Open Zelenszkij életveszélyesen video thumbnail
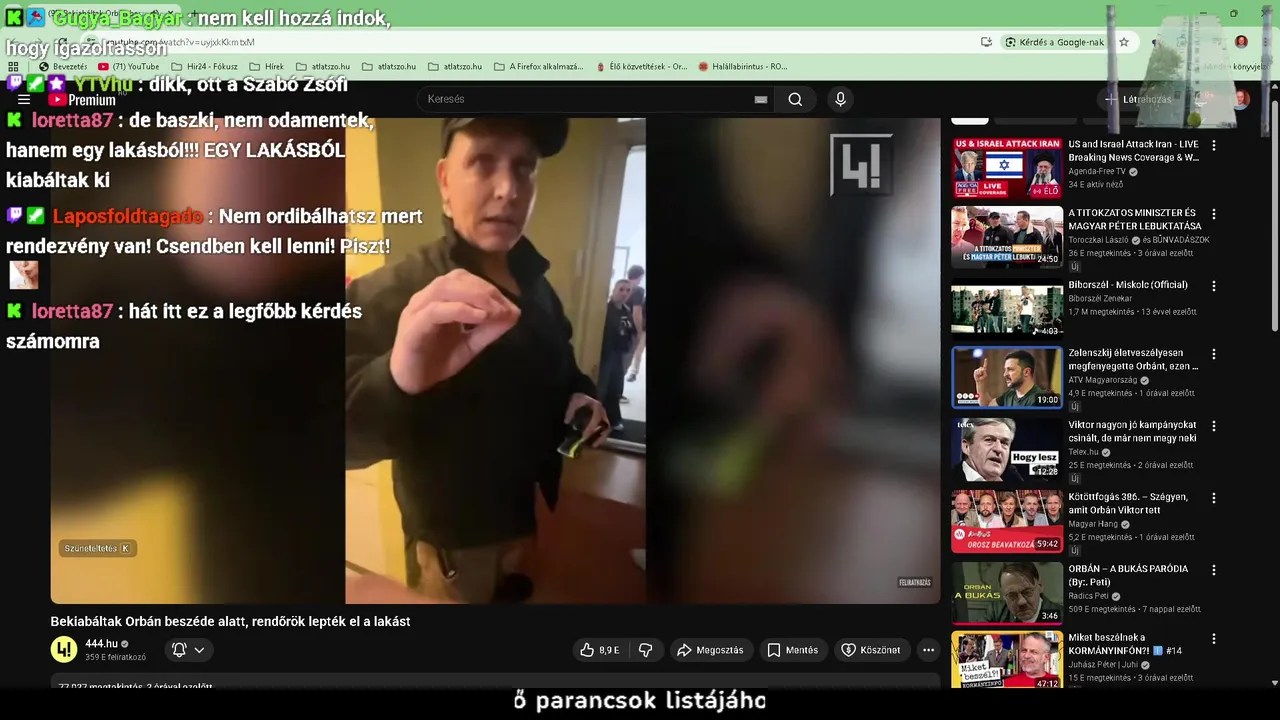Viewport: 1280px width, 720px height. (1007, 377)
